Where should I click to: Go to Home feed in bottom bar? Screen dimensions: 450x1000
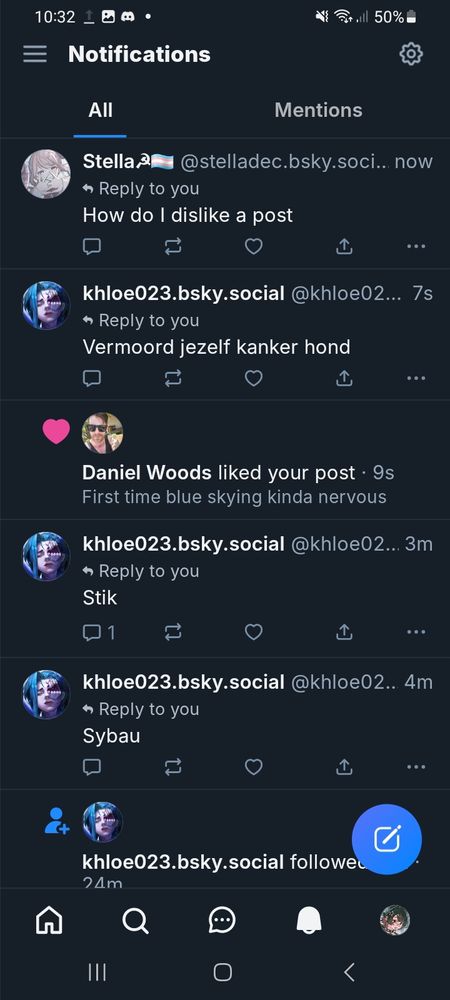tap(49, 920)
